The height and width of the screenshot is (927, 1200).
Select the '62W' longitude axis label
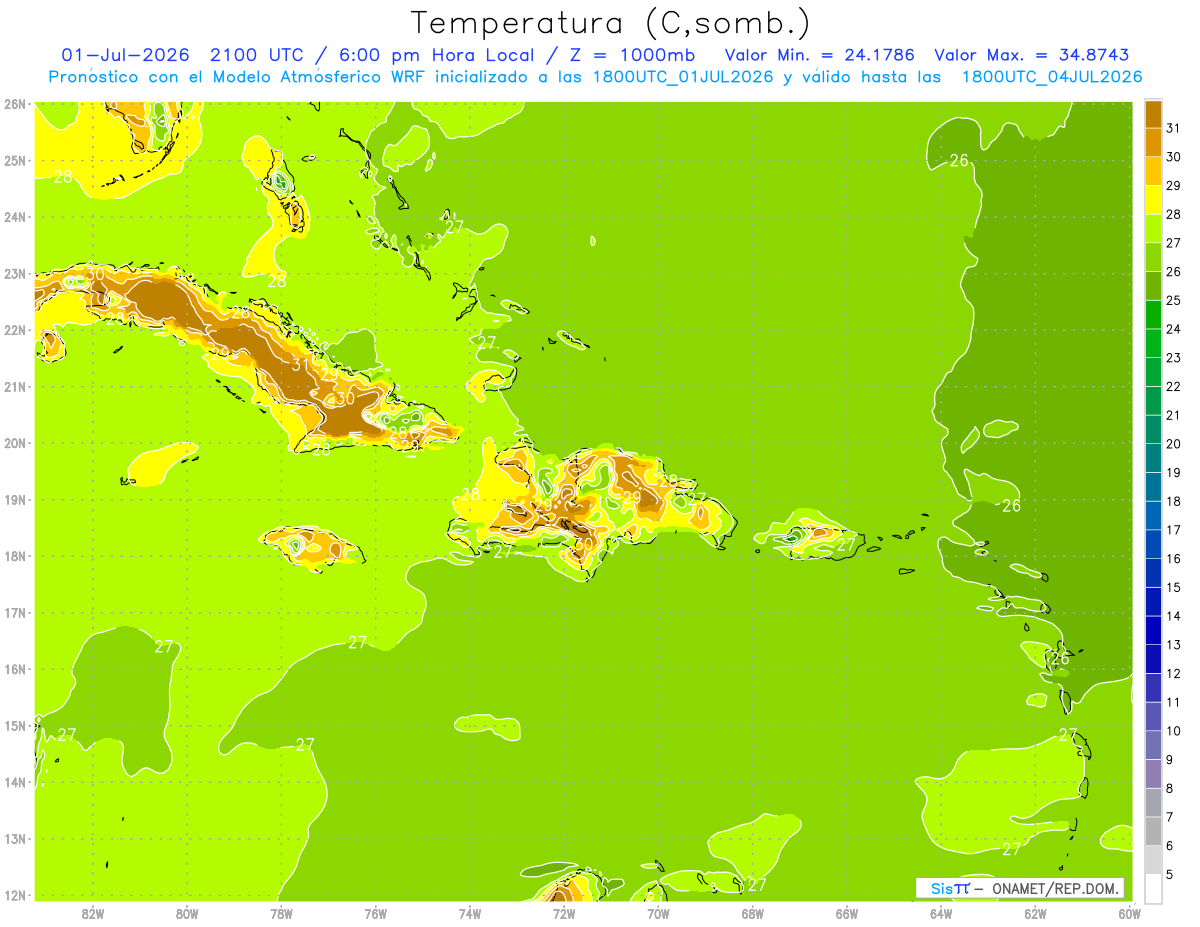(x=1035, y=913)
